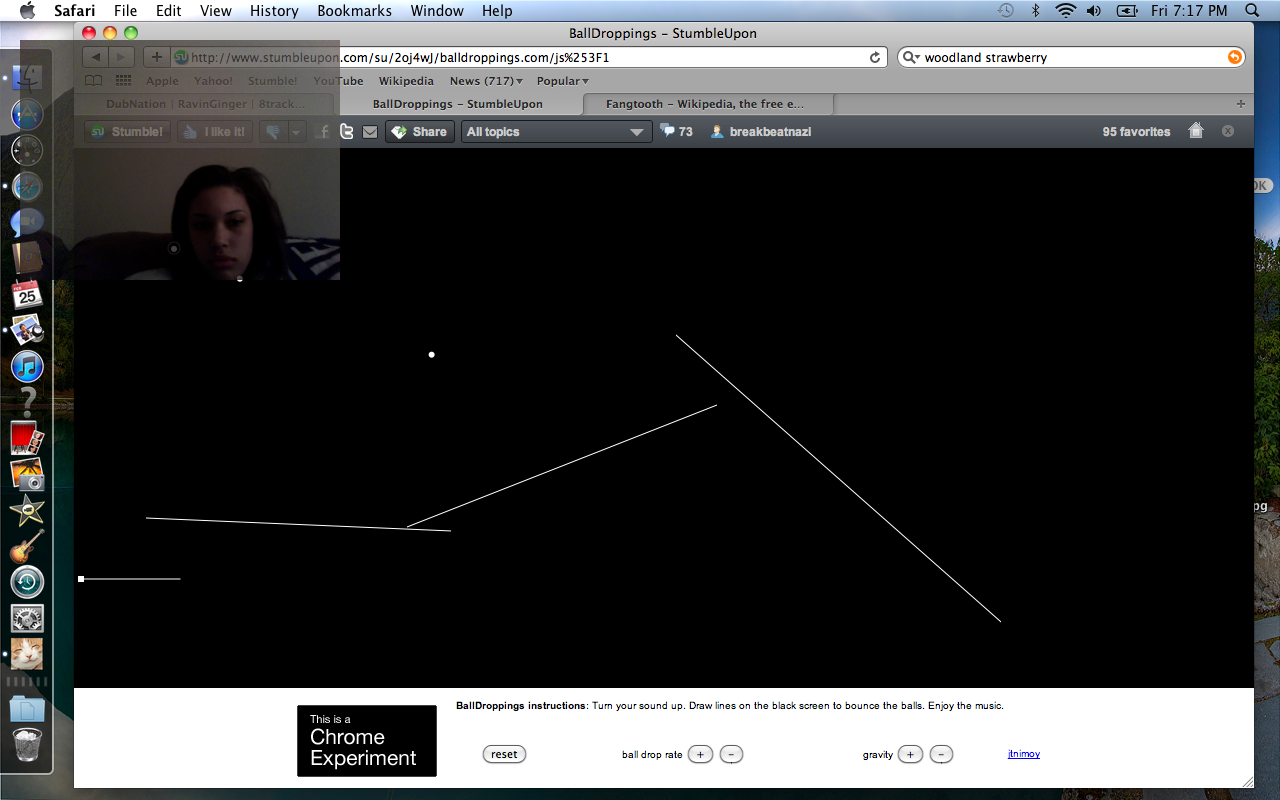Open the Popular bookmarks dropdown

(563, 81)
